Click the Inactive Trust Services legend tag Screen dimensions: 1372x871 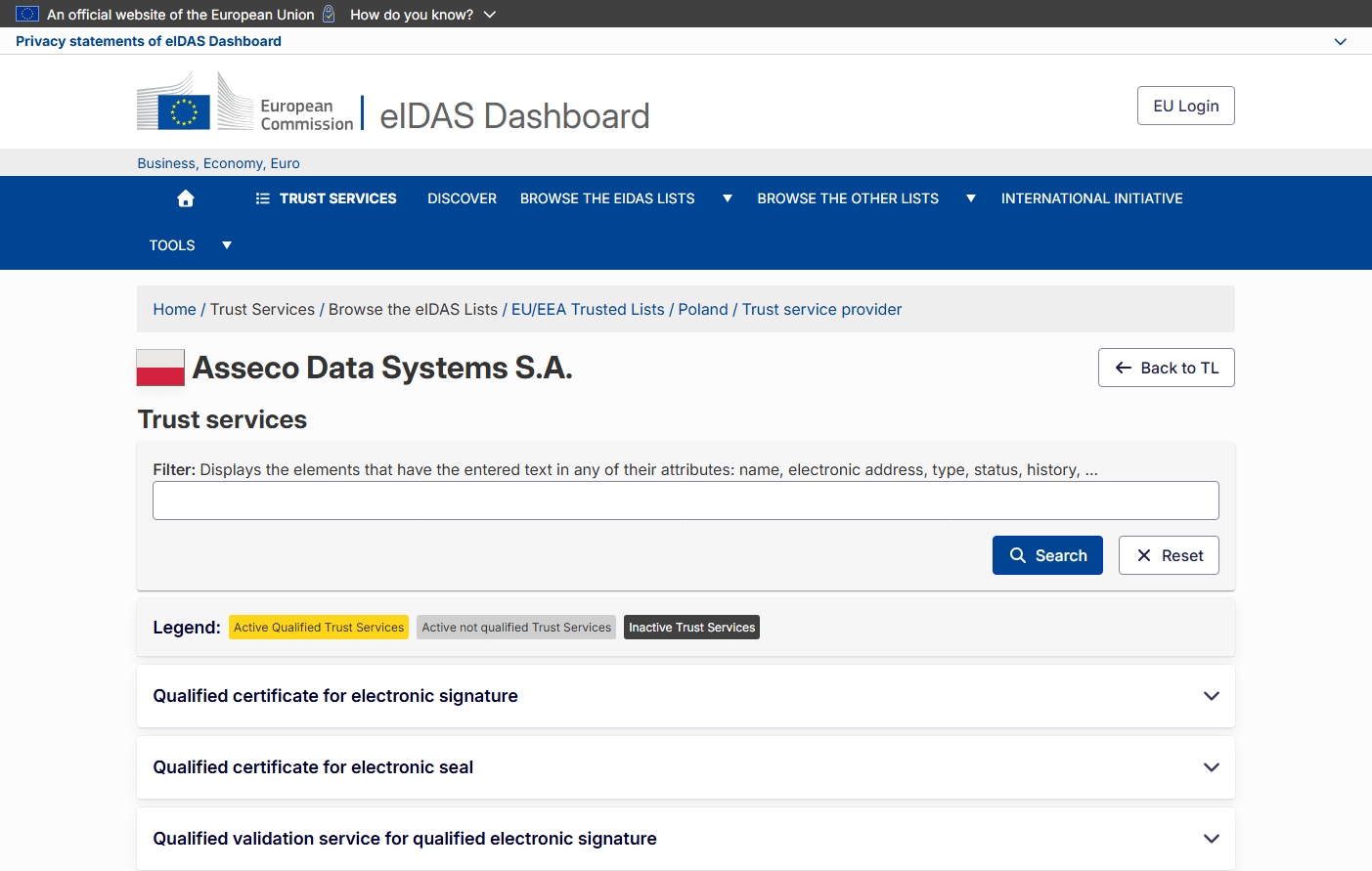[691, 628]
